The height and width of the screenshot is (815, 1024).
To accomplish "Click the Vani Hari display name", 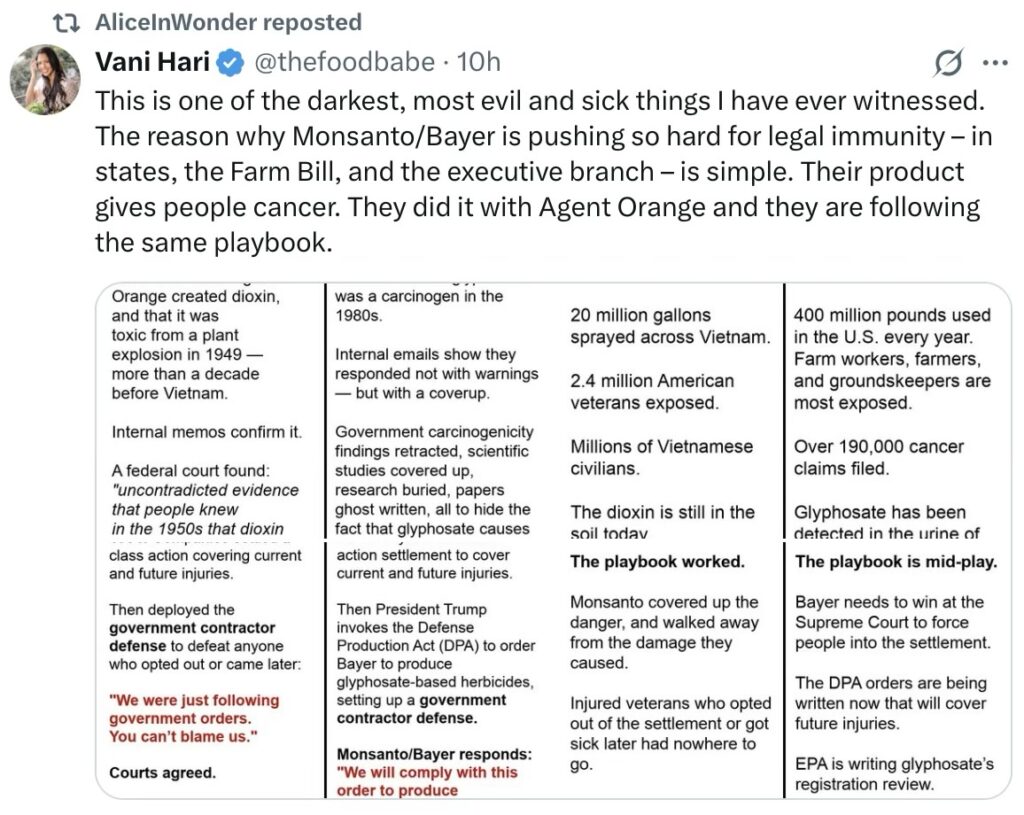I will coord(152,63).
